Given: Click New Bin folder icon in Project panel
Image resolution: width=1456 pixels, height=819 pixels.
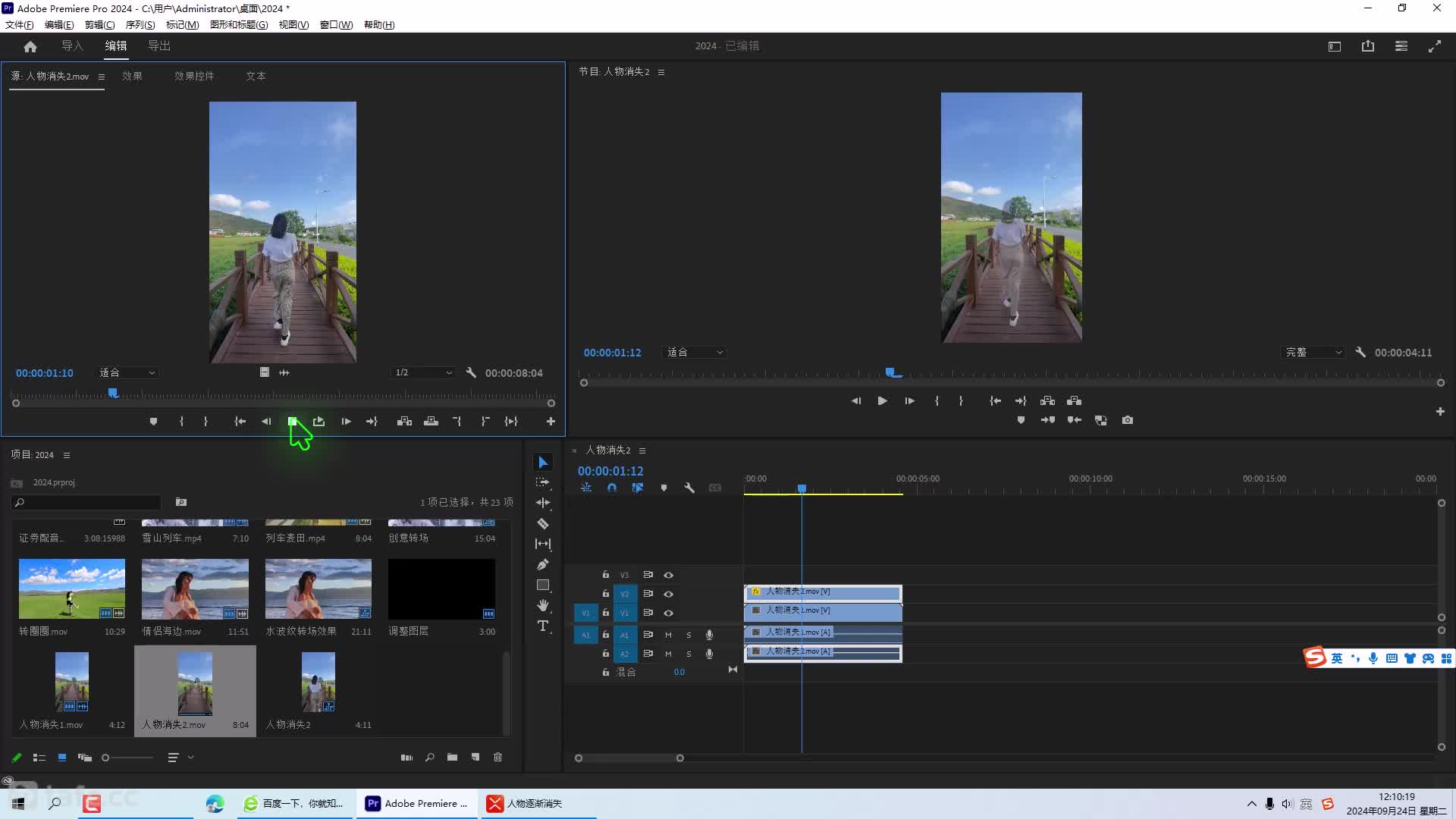Looking at the screenshot, I should (x=453, y=758).
